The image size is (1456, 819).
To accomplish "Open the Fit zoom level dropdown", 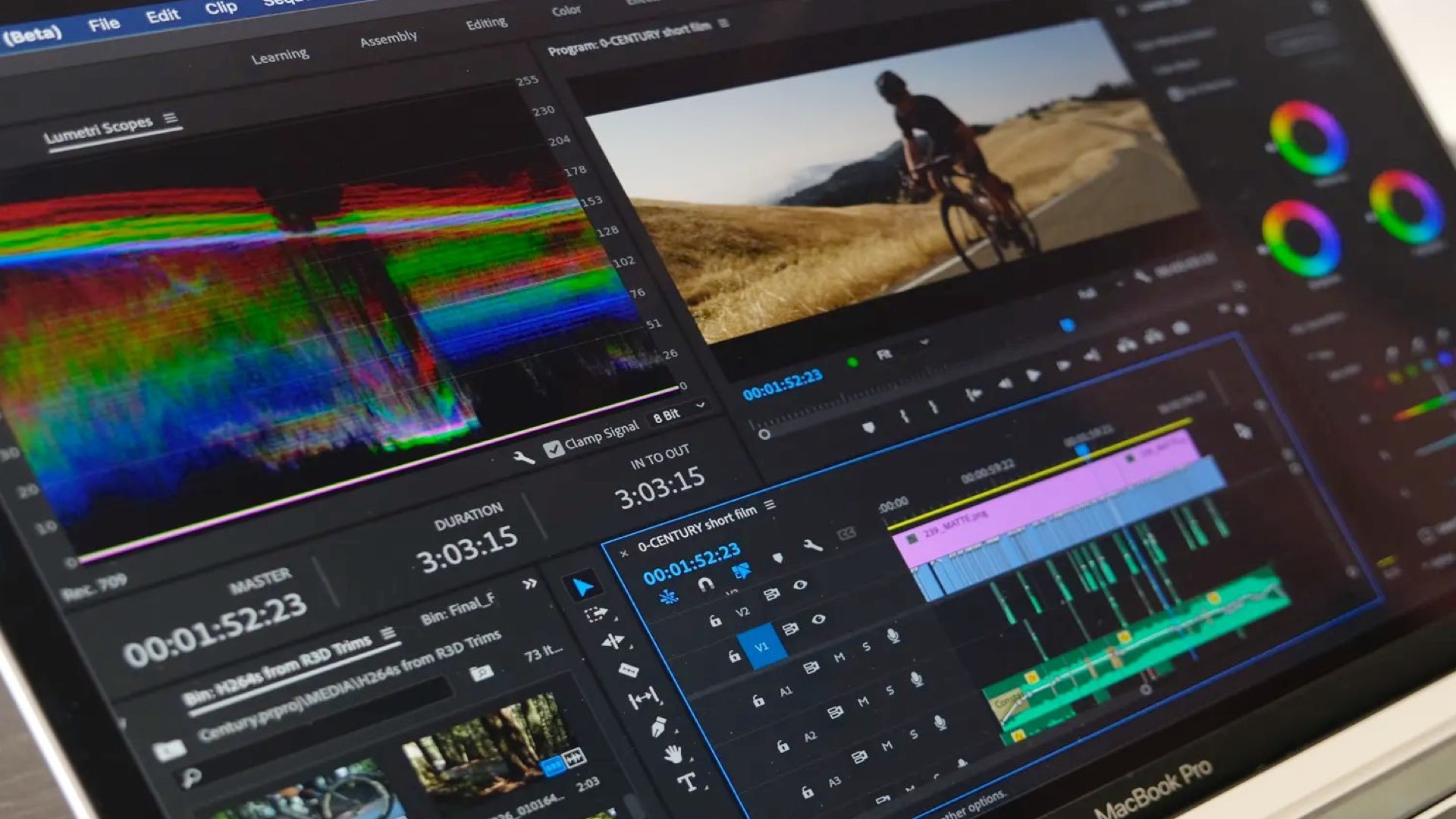I will point(902,350).
